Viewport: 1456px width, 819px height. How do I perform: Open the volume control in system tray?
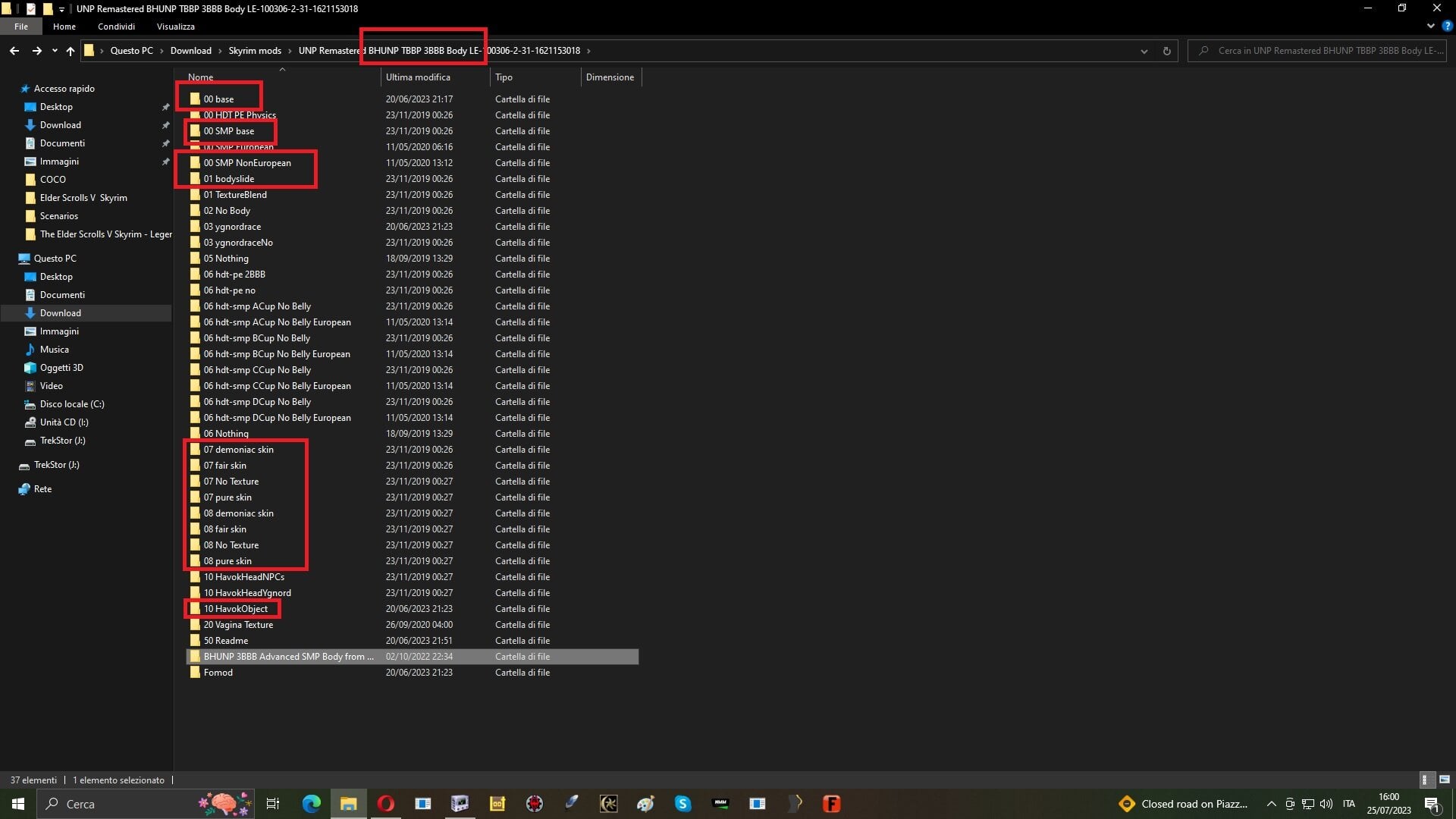click(1326, 804)
